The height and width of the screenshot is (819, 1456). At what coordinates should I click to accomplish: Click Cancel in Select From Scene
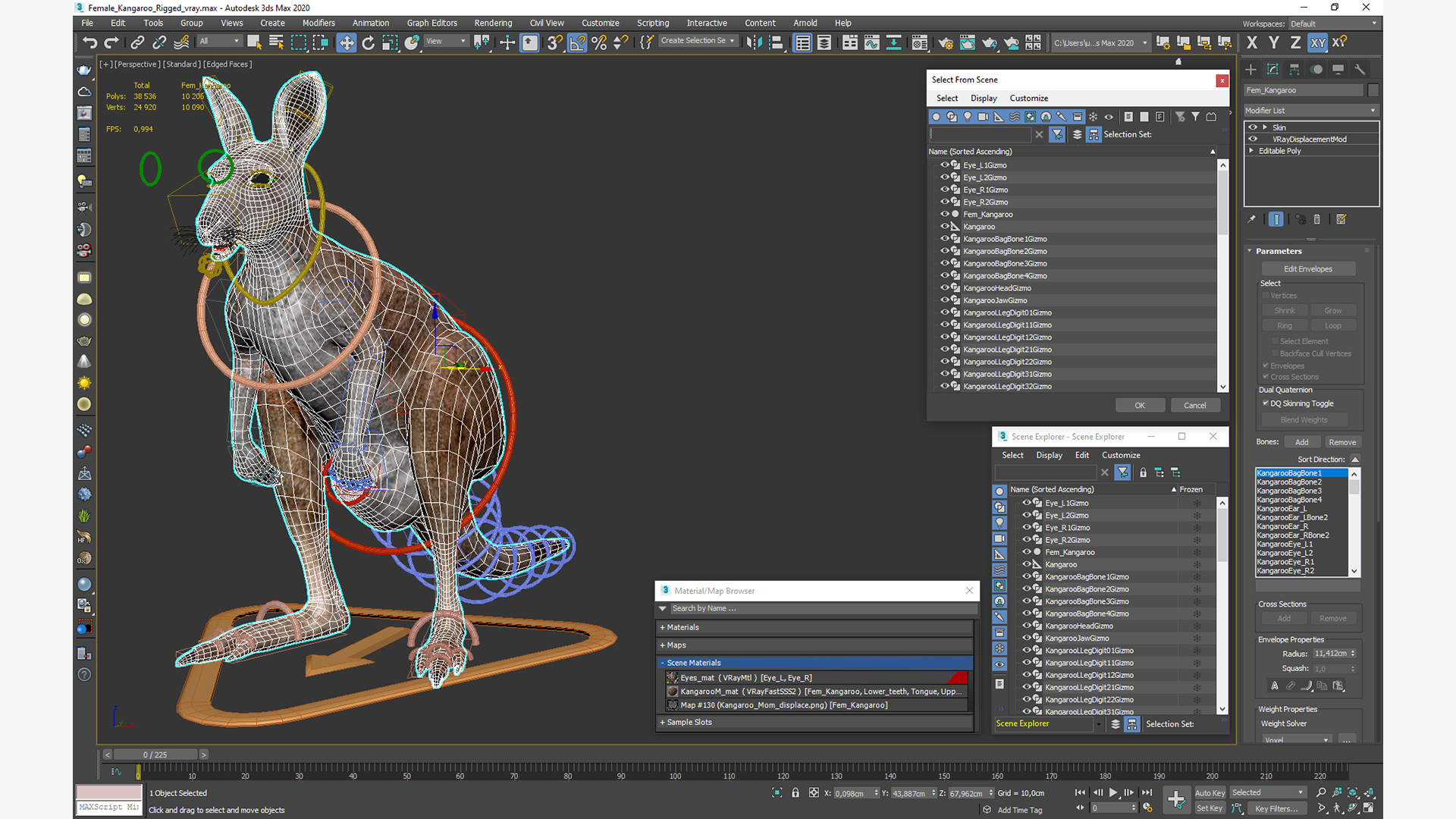point(1195,405)
